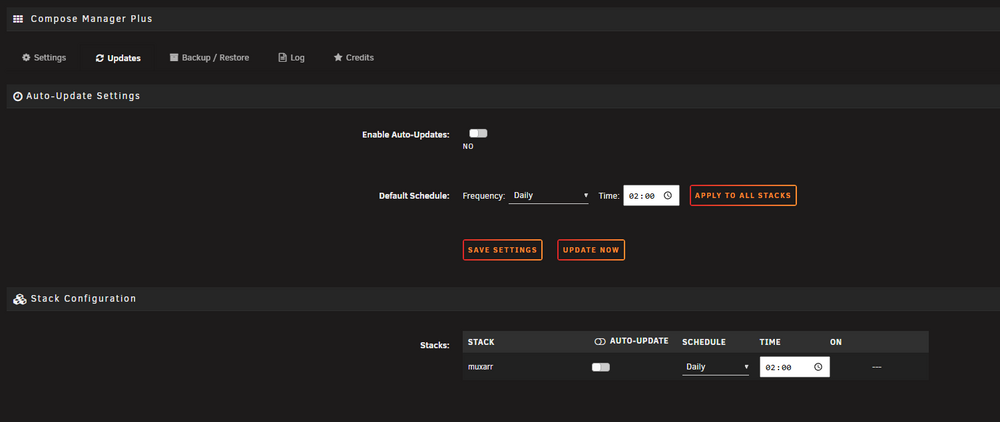Open the Log tab
The height and width of the screenshot is (422, 1000).
(x=291, y=57)
